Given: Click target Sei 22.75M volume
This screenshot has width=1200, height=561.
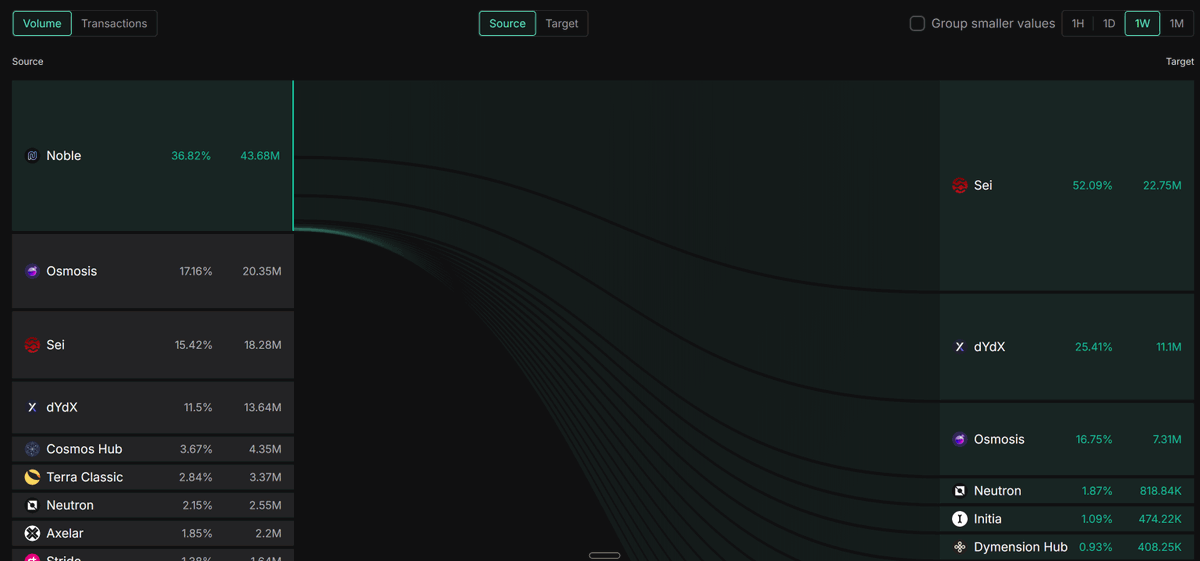Looking at the screenshot, I should tap(1162, 186).
